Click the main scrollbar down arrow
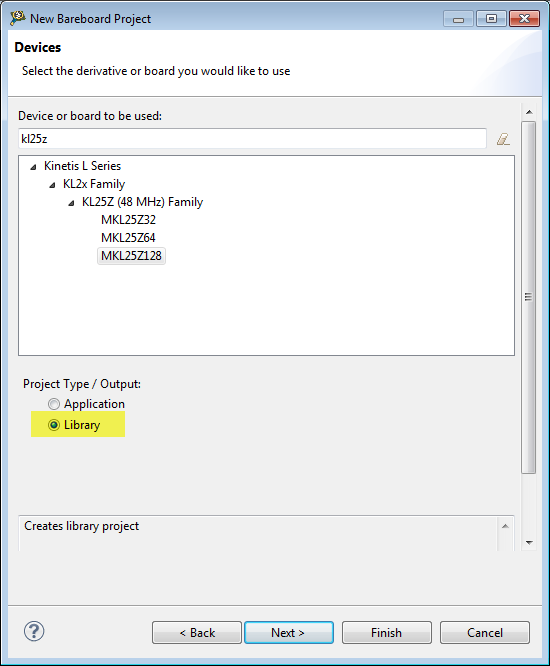The height and width of the screenshot is (666, 550). tap(529, 542)
